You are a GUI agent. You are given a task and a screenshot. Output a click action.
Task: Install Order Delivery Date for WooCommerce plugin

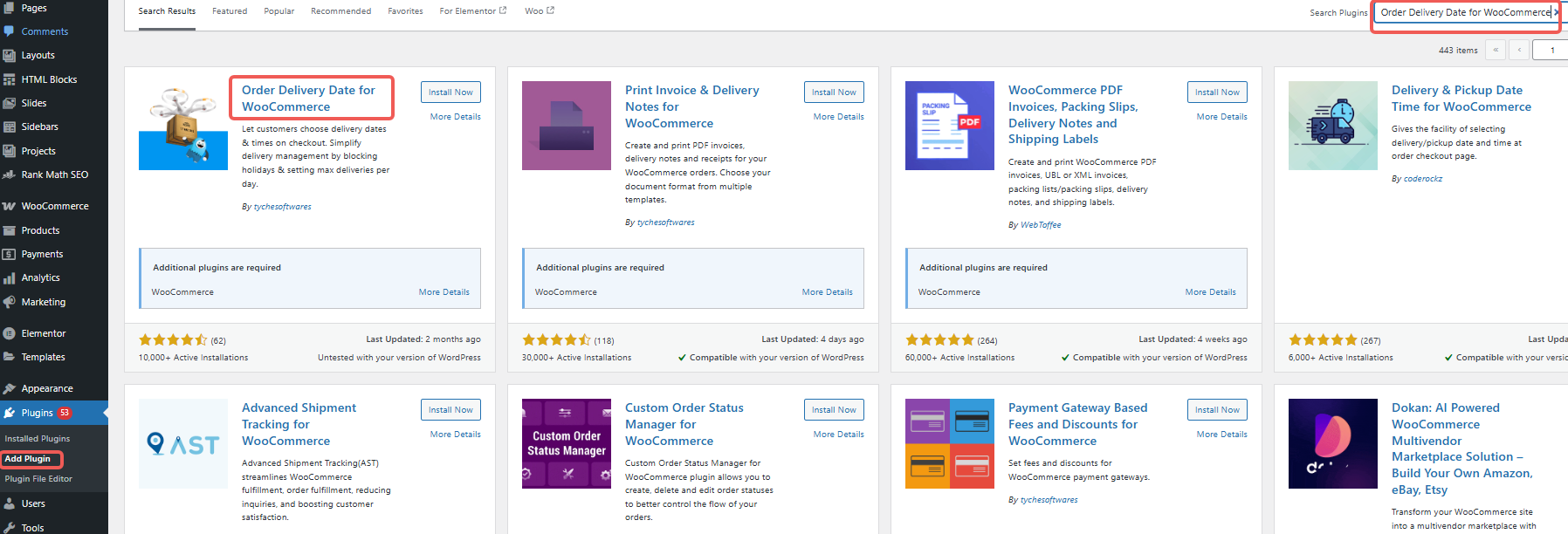point(450,92)
